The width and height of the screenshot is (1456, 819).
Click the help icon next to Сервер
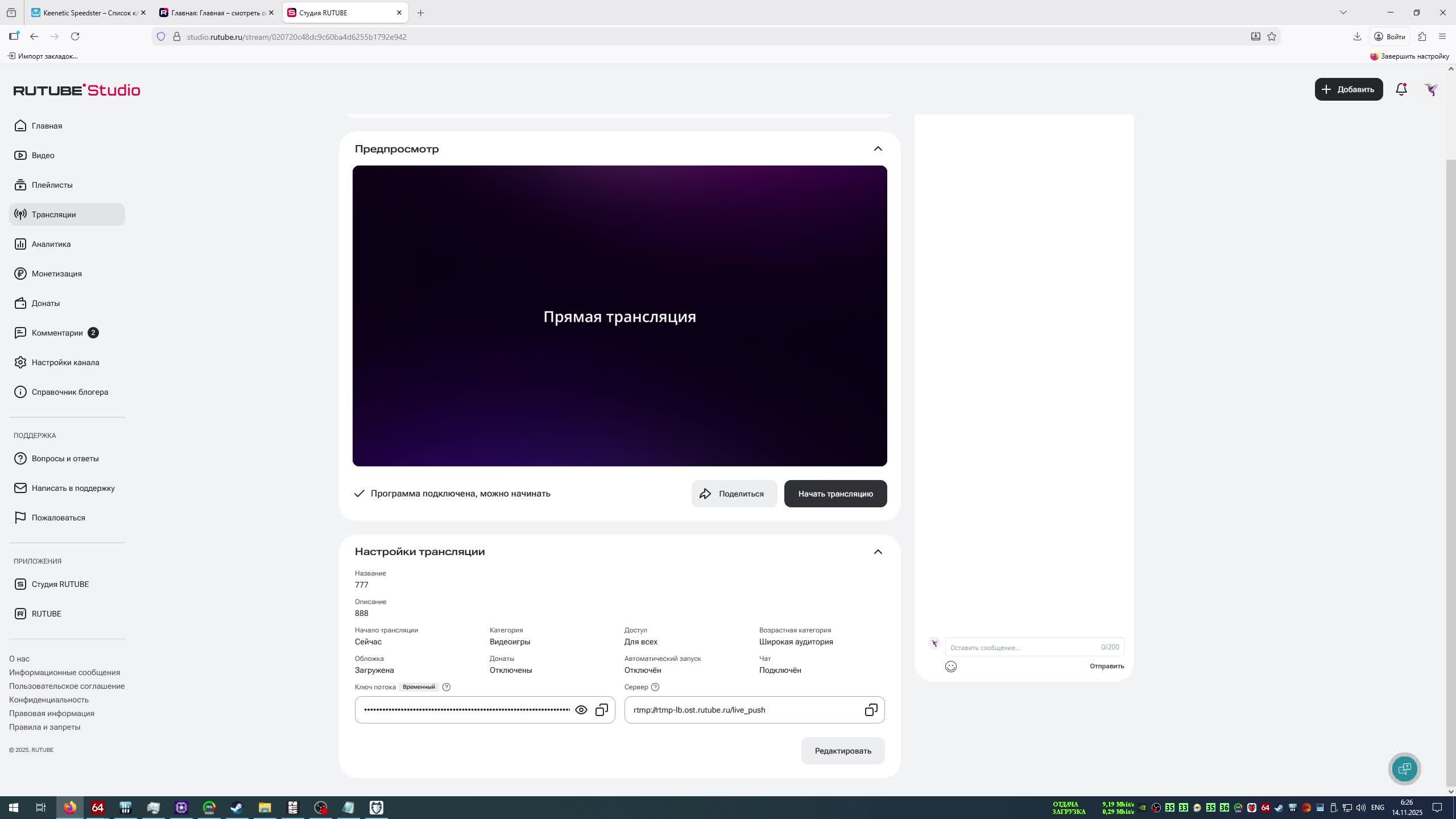click(655, 687)
